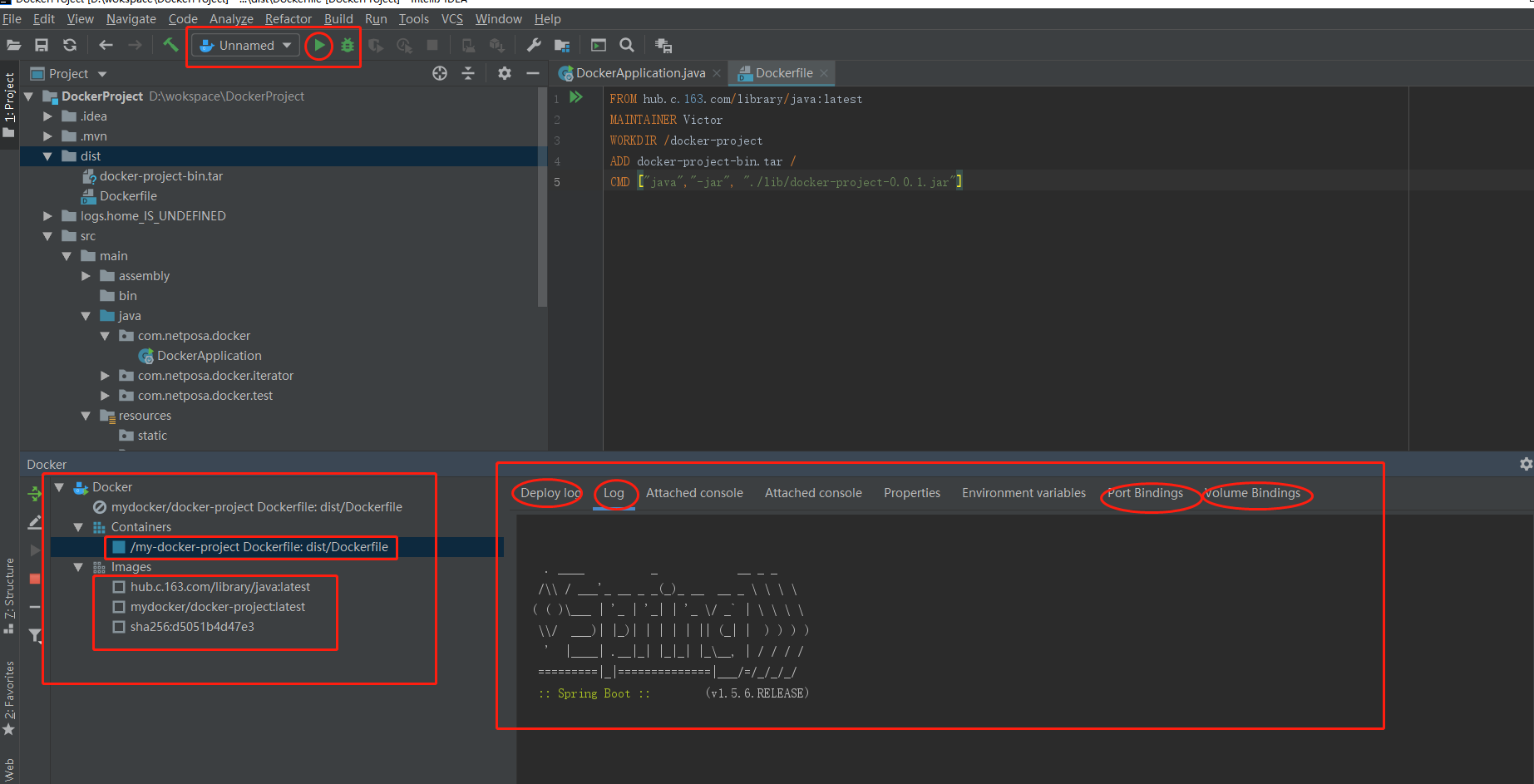The image size is (1534, 784).
Task: Open the Navigate menu
Action: pos(131,18)
